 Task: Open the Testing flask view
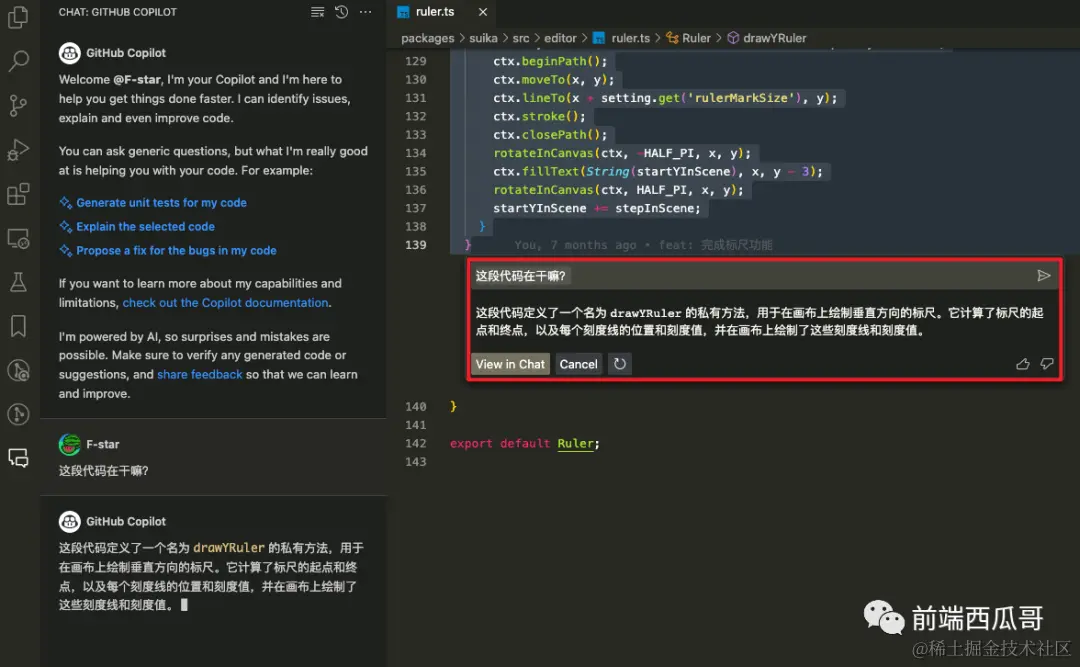click(x=18, y=282)
